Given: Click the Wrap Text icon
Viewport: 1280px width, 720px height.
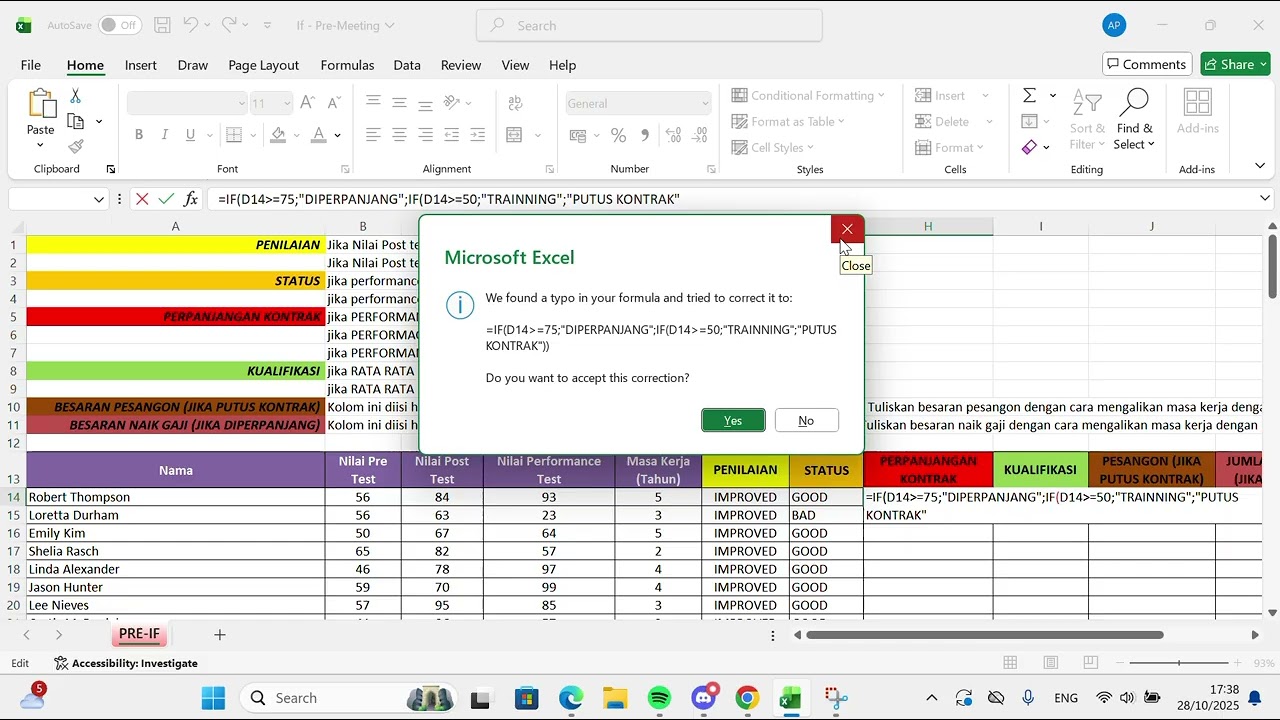Looking at the screenshot, I should tap(516, 103).
